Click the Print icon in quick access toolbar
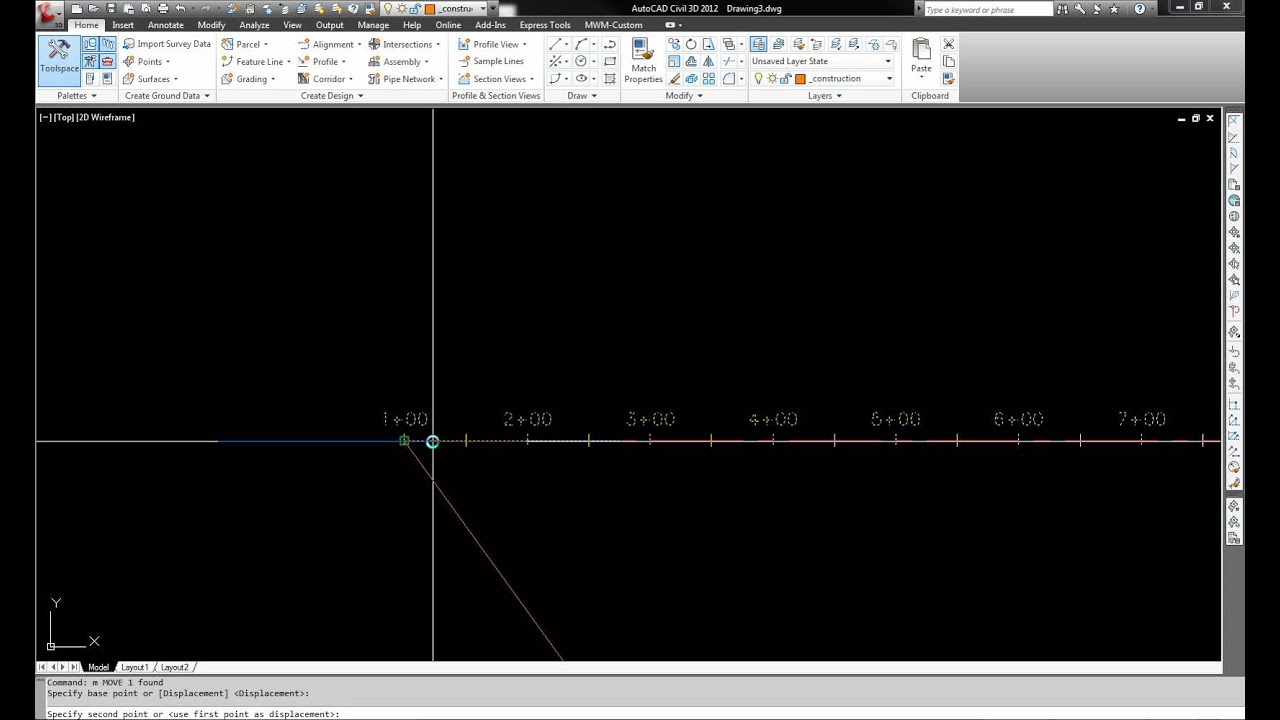Viewport: 1280px width, 720px height. point(163,8)
